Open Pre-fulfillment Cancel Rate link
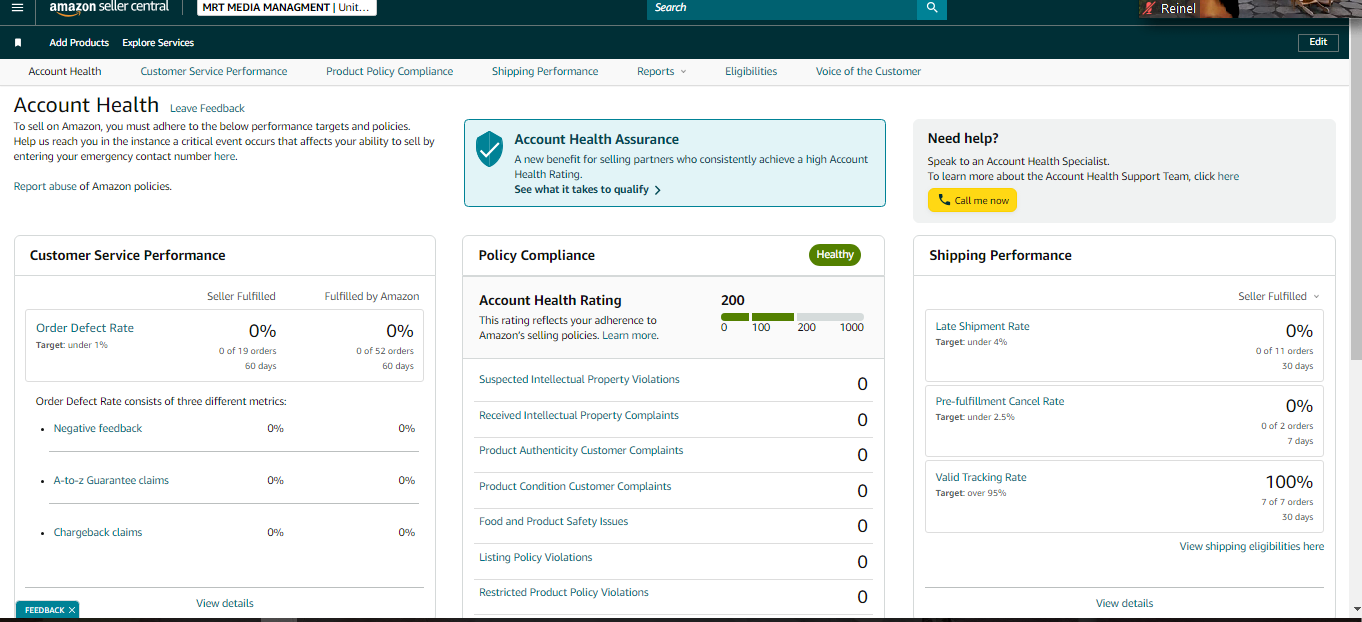This screenshot has width=1362, height=622. click(1000, 402)
